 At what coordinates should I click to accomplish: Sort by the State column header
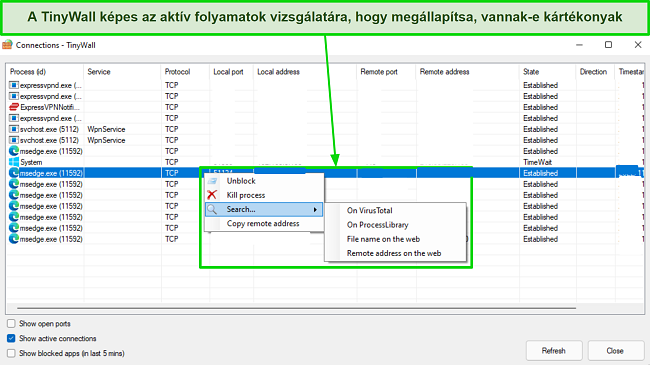point(548,72)
